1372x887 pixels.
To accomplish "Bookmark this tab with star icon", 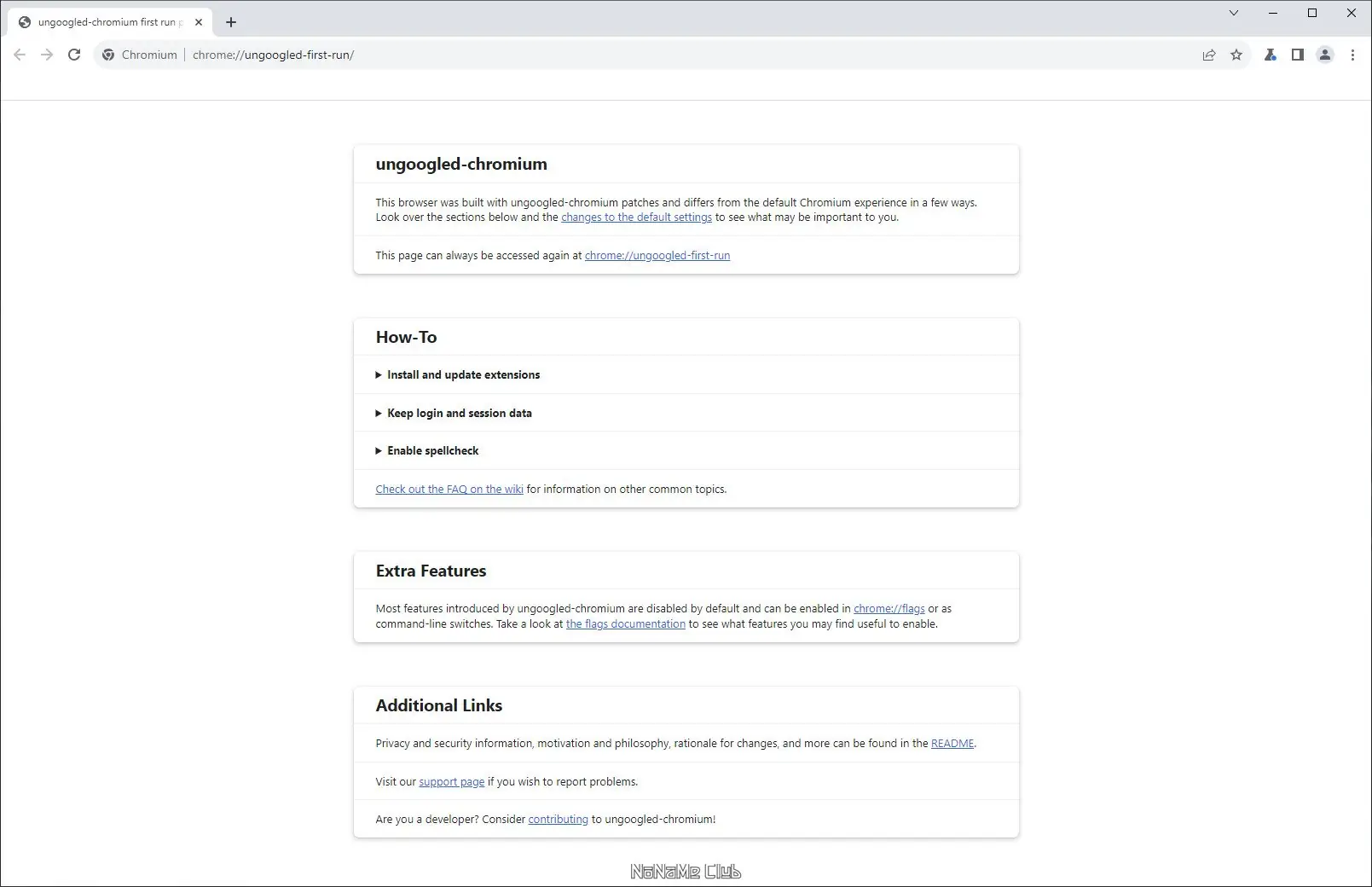I will pos(1236,55).
